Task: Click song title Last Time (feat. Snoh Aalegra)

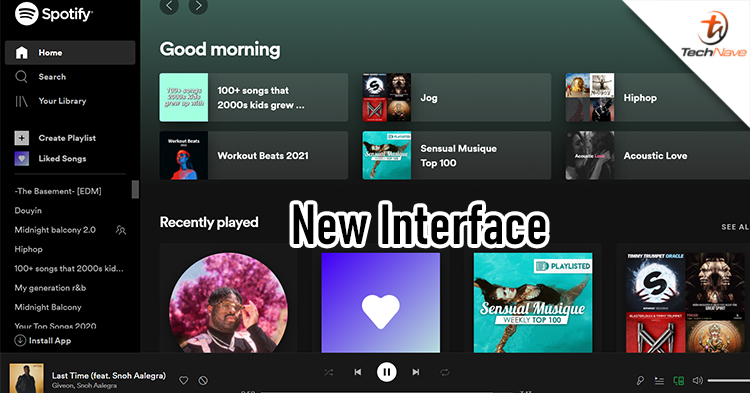Action: (109, 376)
